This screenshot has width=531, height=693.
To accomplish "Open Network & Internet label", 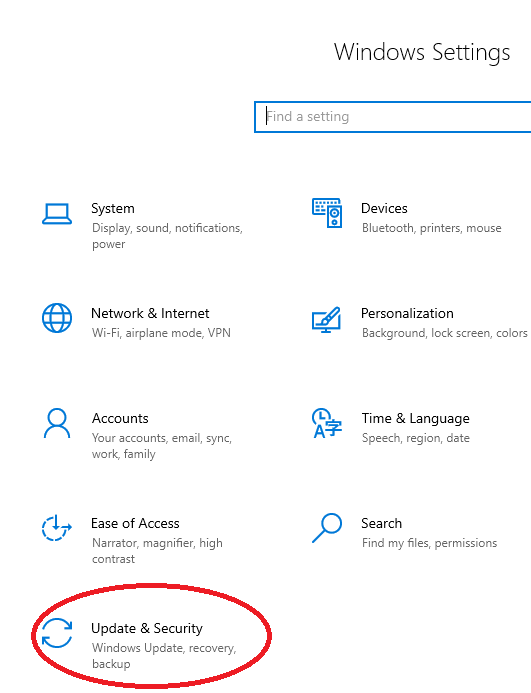I will point(150,313).
